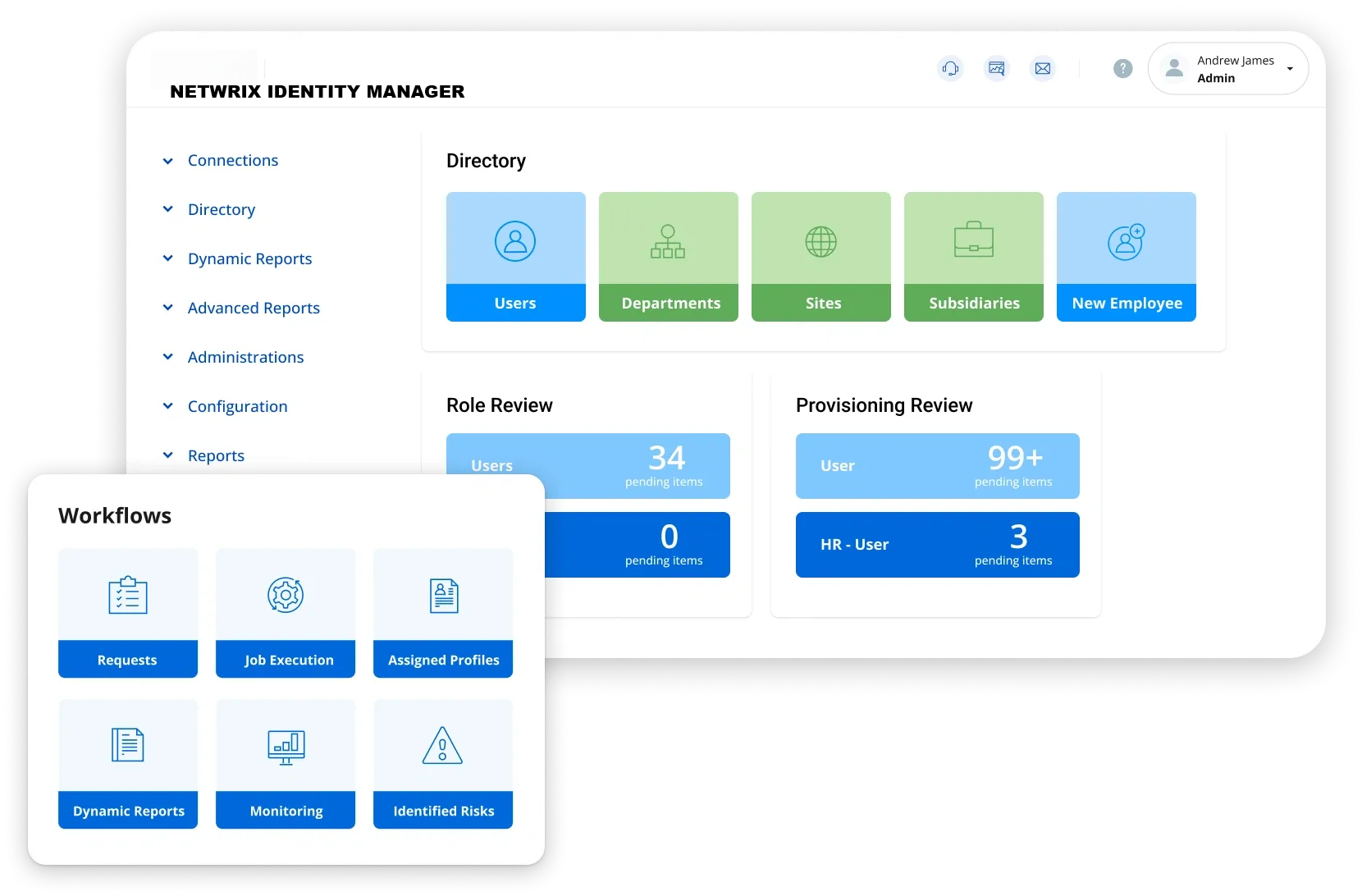Screen dimensions: 1362x896
Task: Click the Admin role label under Andrew James
Action: (x=1216, y=78)
